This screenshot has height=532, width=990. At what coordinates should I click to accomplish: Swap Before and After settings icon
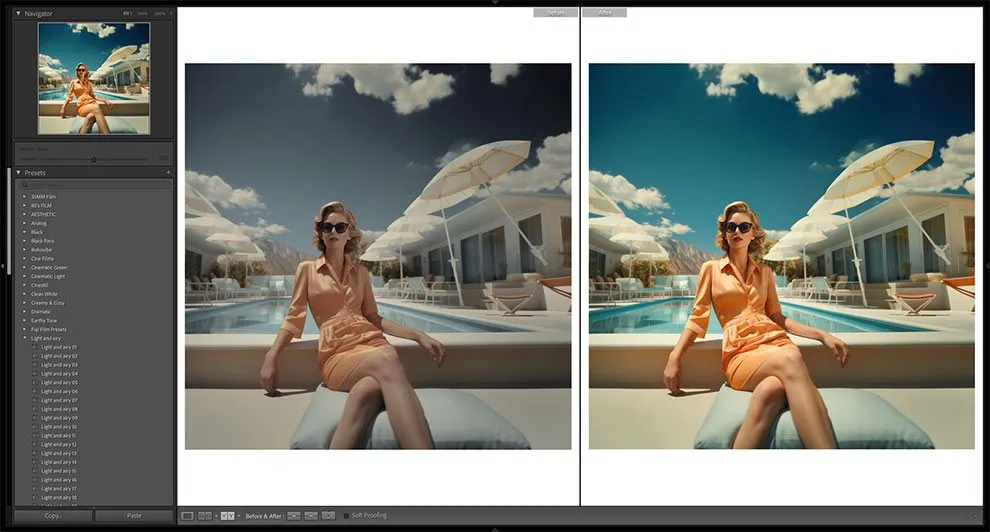tap(328, 516)
